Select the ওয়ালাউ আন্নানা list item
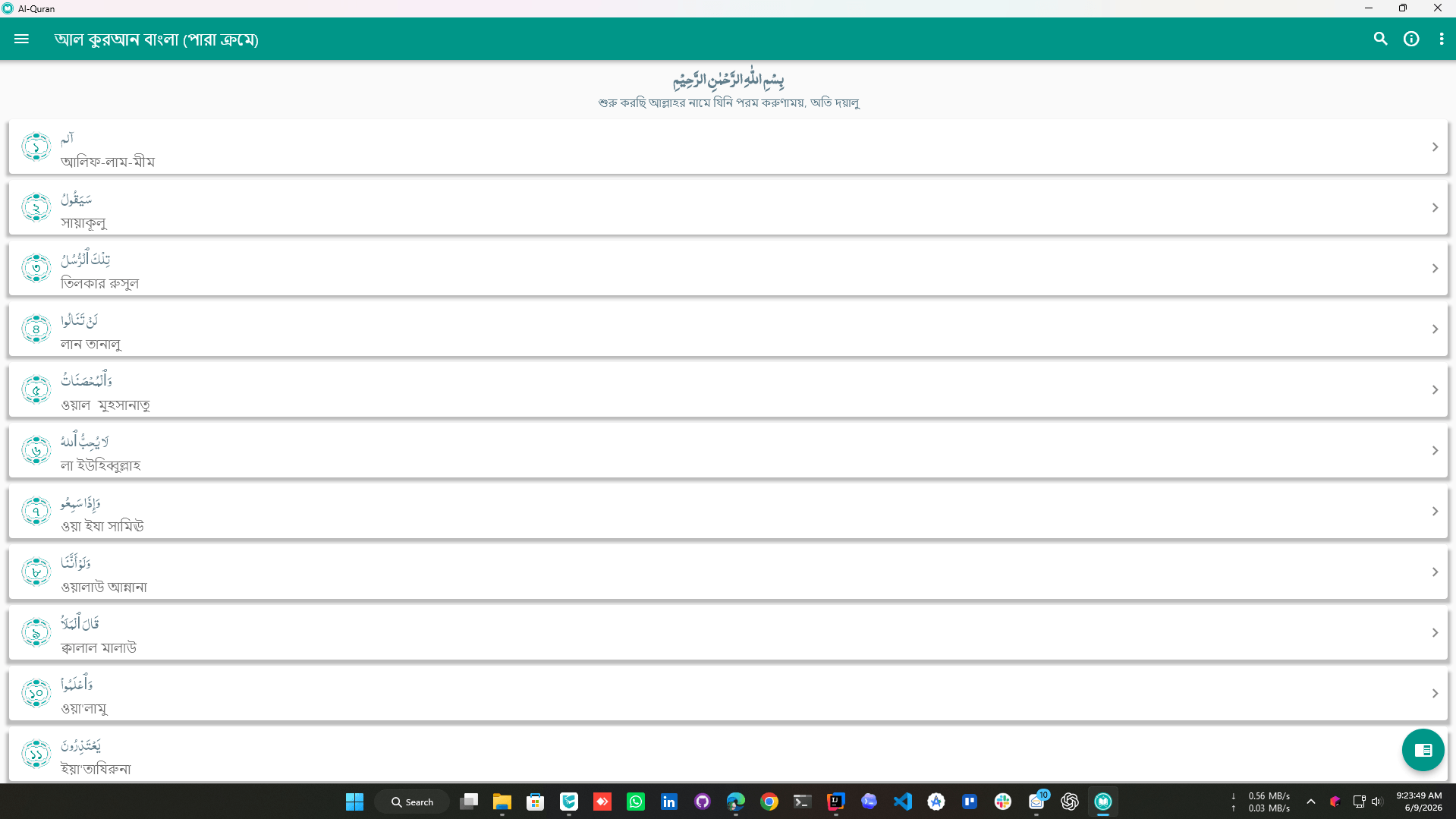The image size is (1456, 819). 728,572
